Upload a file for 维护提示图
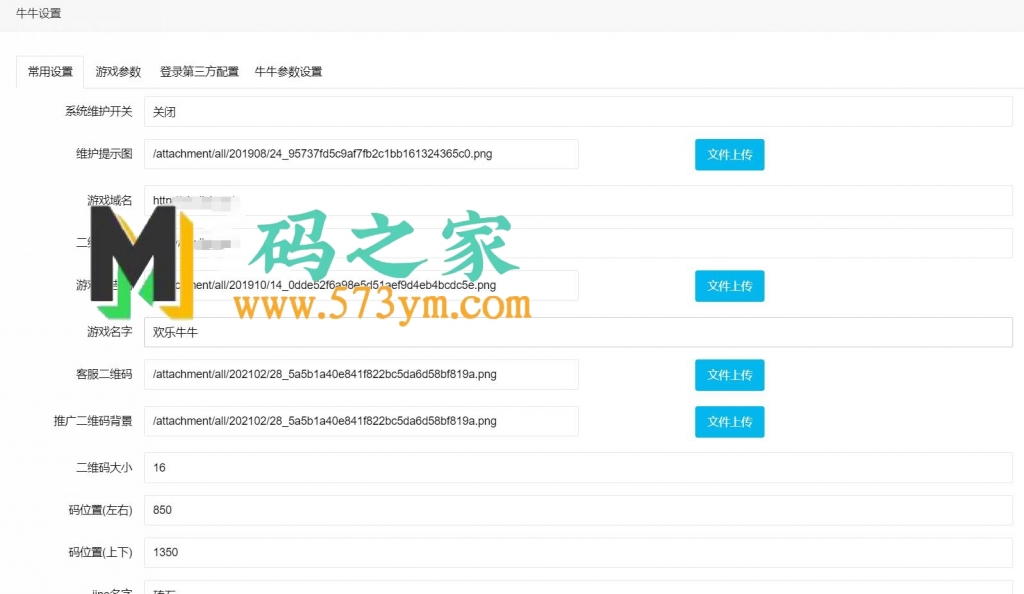Viewport: 1024px width, 594px height. [729, 155]
